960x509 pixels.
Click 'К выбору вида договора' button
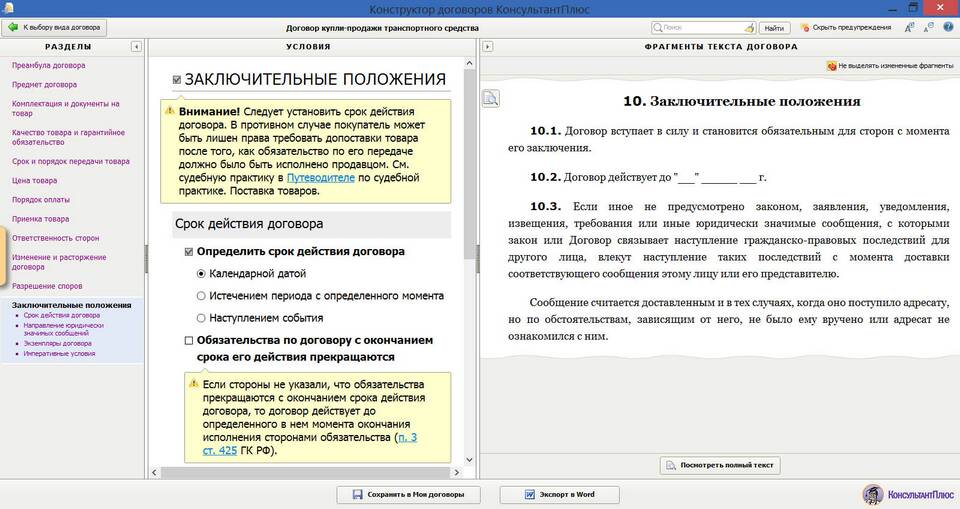point(54,28)
